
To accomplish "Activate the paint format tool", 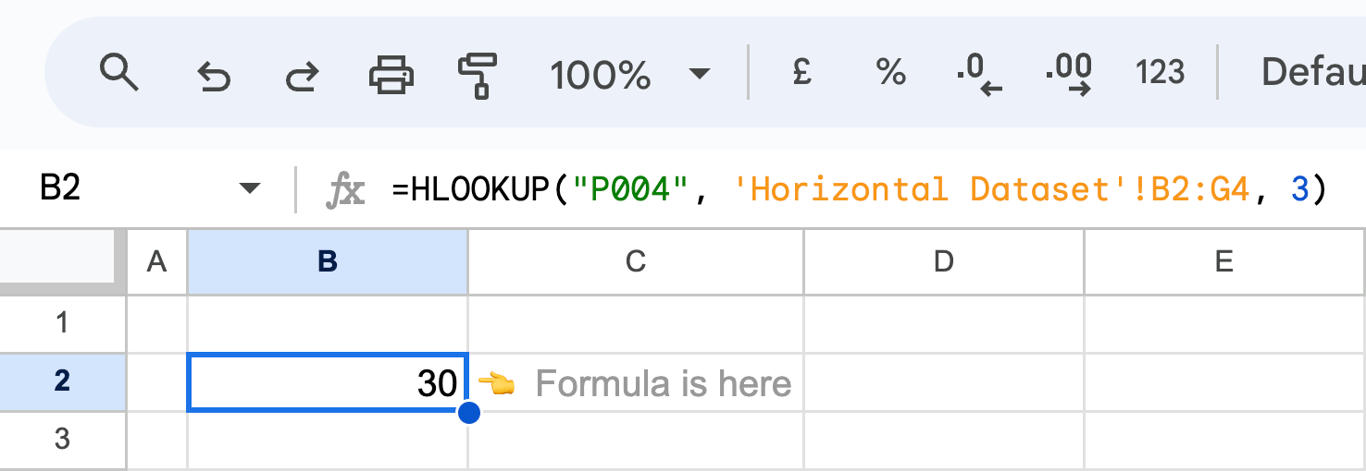I will (x=477, y=75).
